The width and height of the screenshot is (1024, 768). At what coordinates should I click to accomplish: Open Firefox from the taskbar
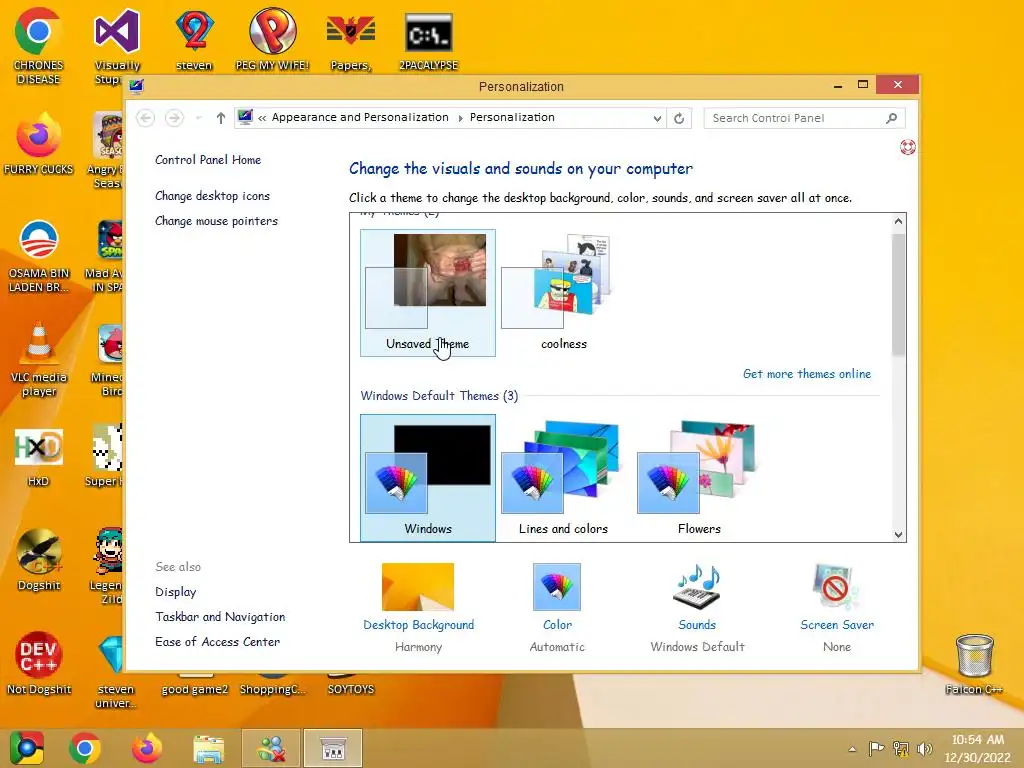[146, 748]
